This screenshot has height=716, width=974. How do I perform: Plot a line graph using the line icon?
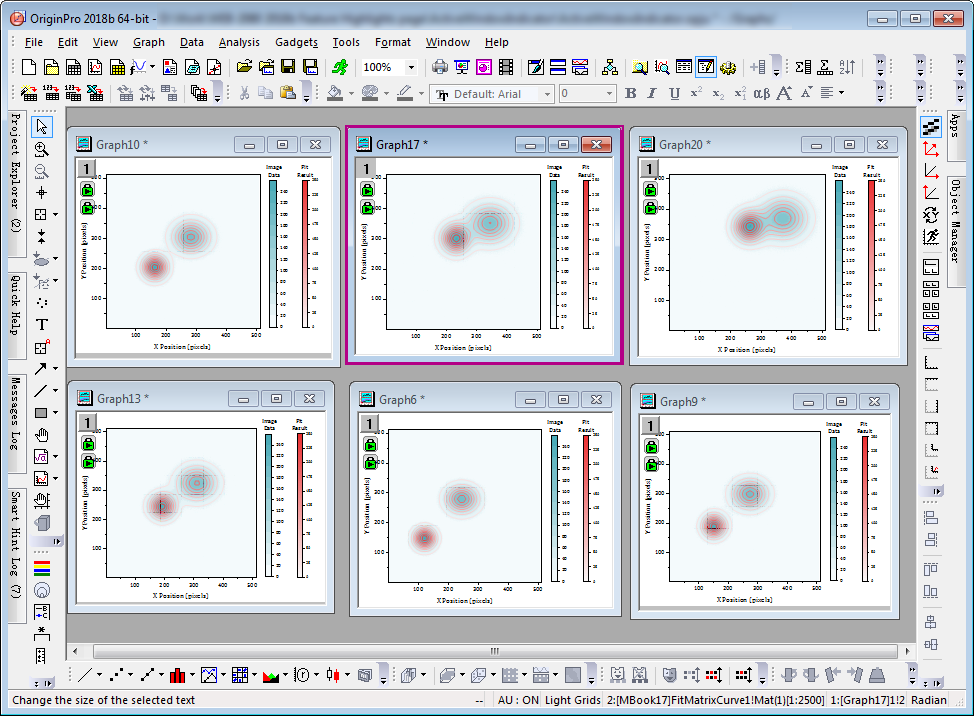click(85, 675)
